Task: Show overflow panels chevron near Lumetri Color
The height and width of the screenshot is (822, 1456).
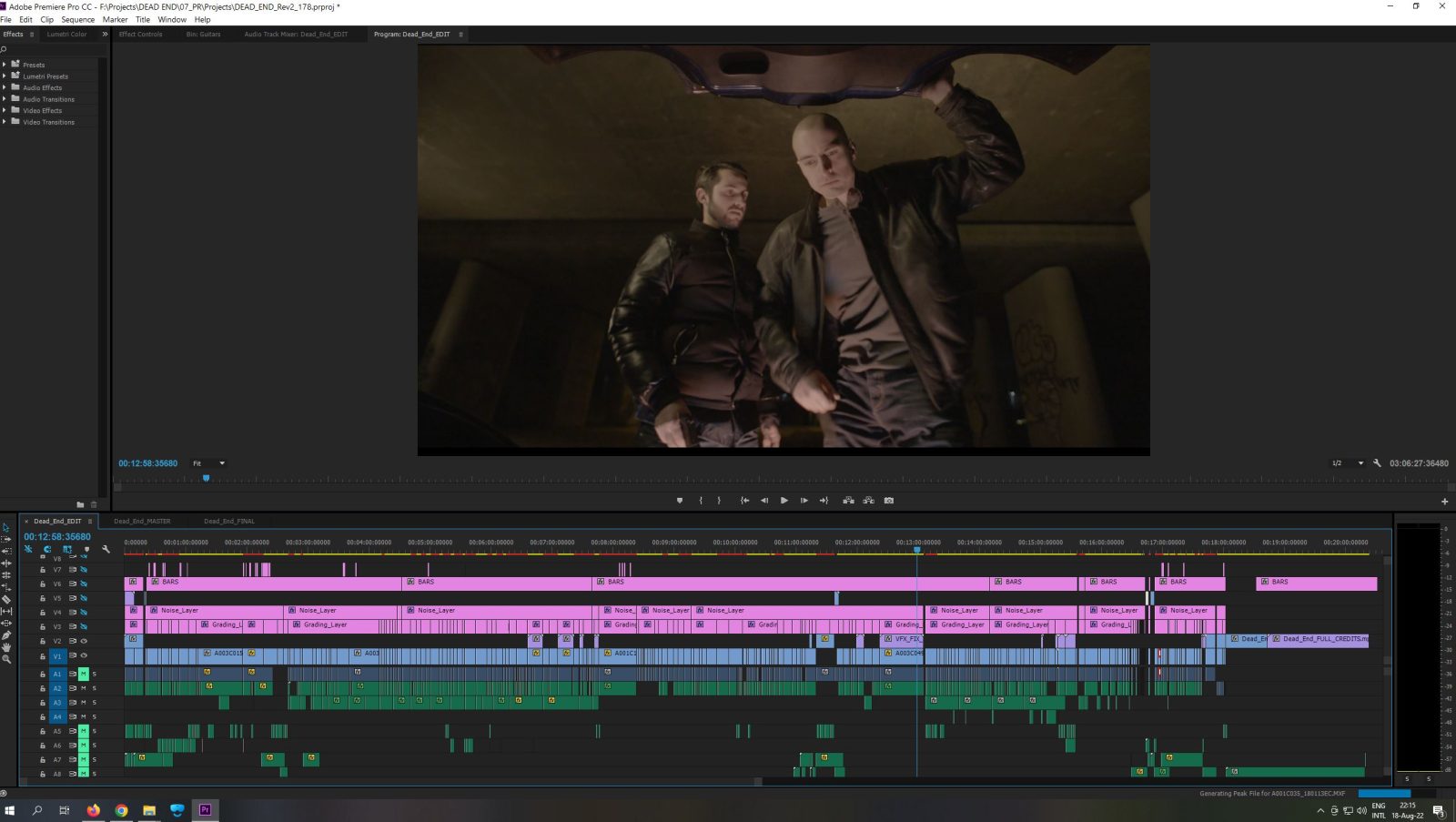Action: tap(105, 34)
